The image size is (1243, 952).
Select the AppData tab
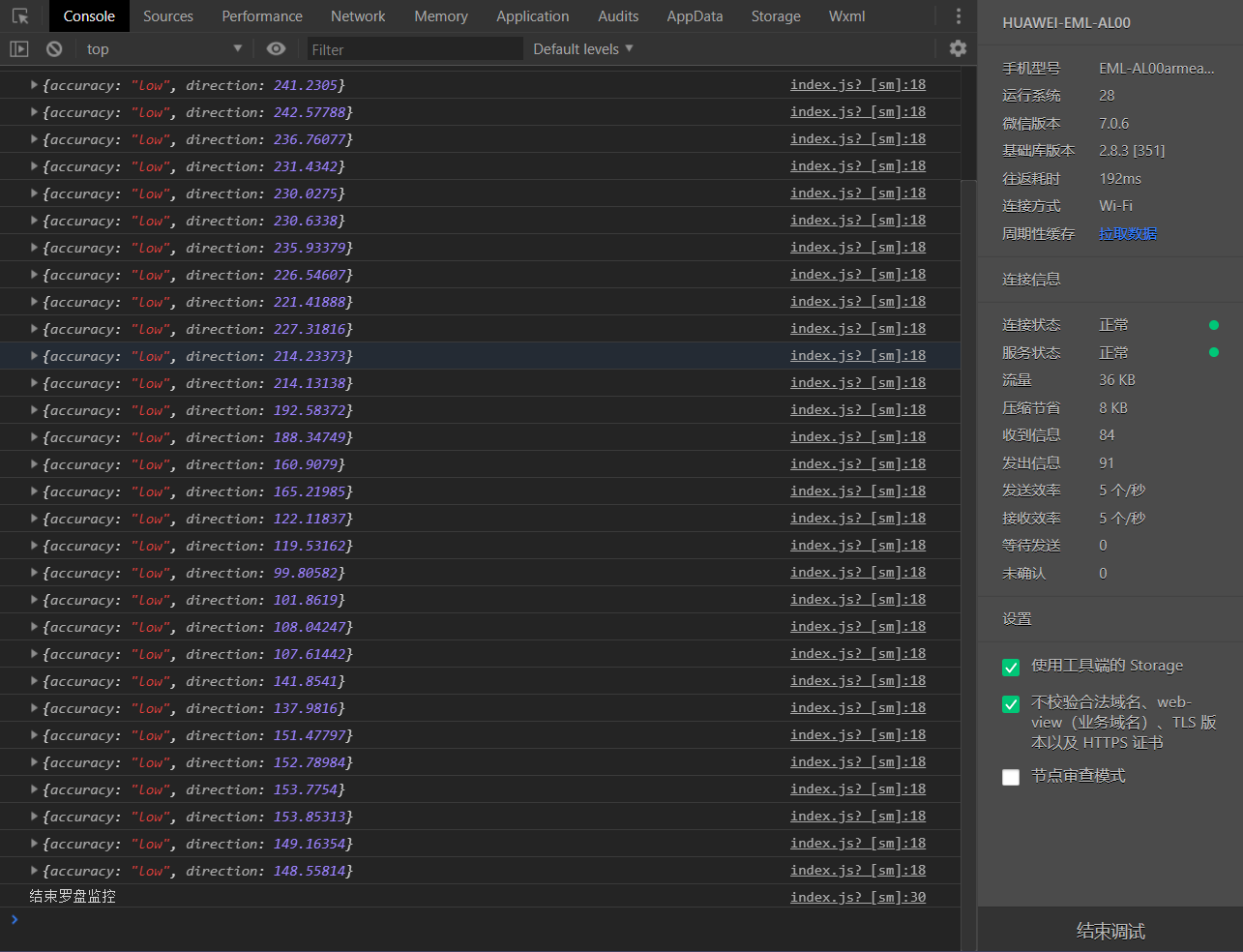[695, 16]
